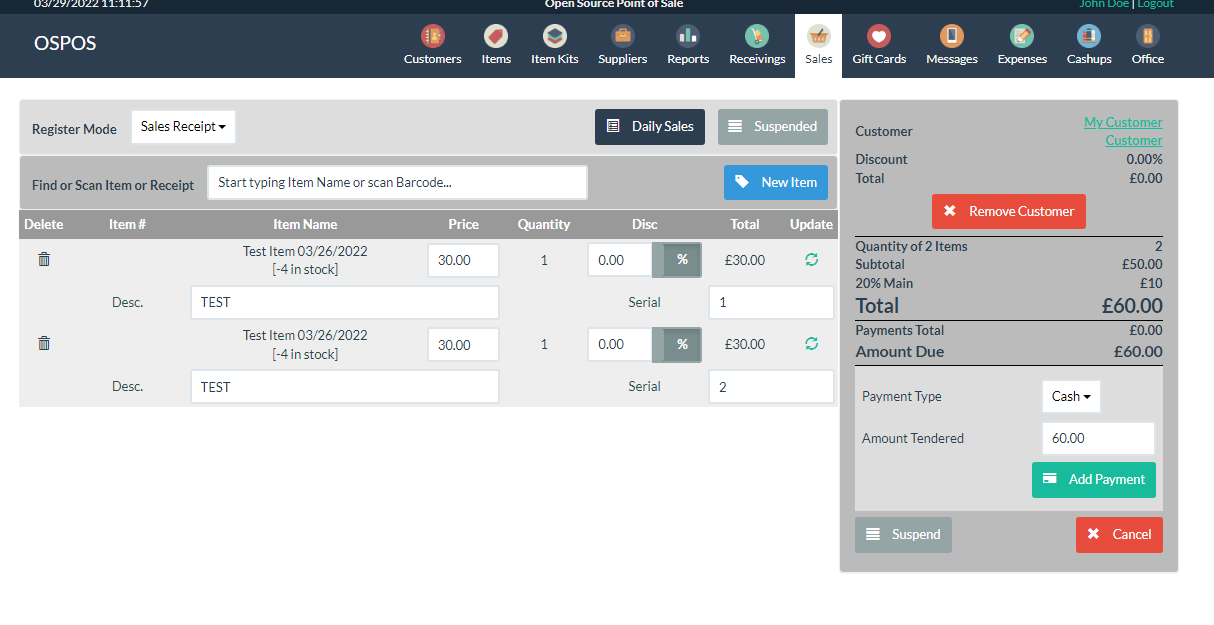1214x625 pixels.
Task: Update the item row with Serial 1
Action: (811, 259)
